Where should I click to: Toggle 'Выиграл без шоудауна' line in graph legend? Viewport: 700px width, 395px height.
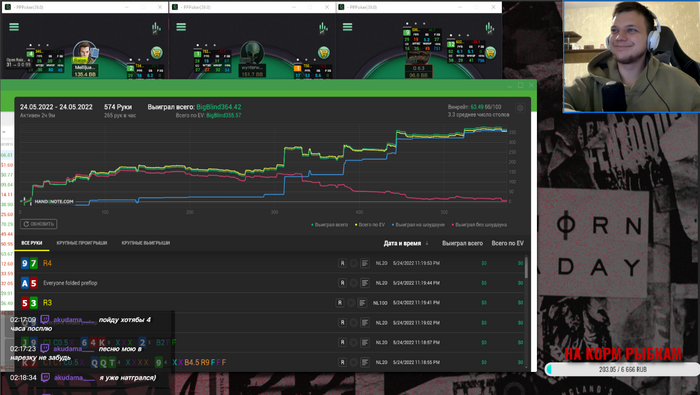click(x=479, y=225)
